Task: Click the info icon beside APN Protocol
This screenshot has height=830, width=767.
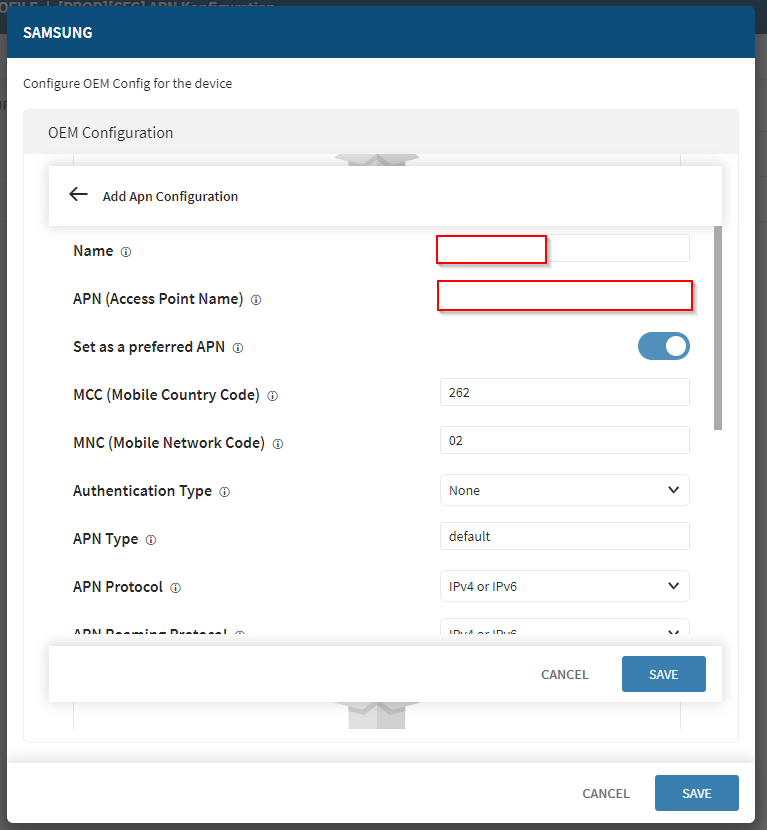Action: point(175,588)
